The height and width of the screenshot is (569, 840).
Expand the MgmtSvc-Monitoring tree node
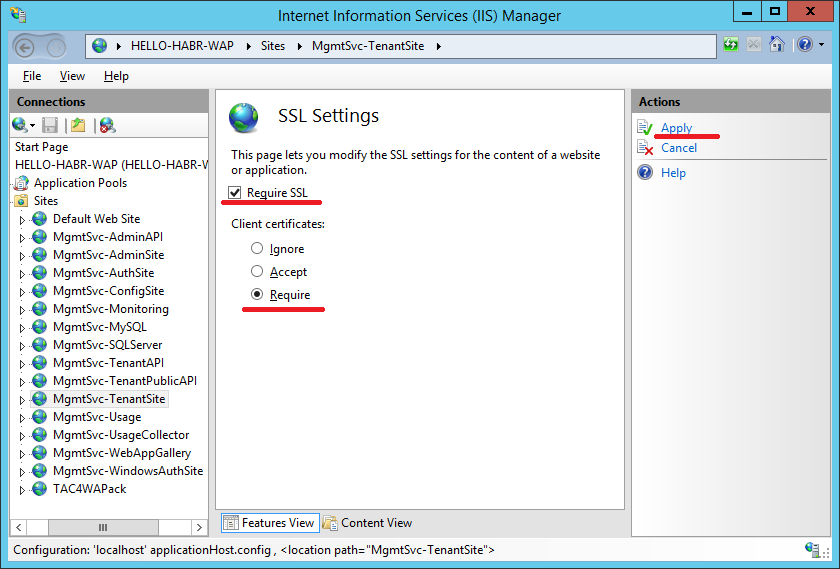pyautogui.click(x=22, y=310)
